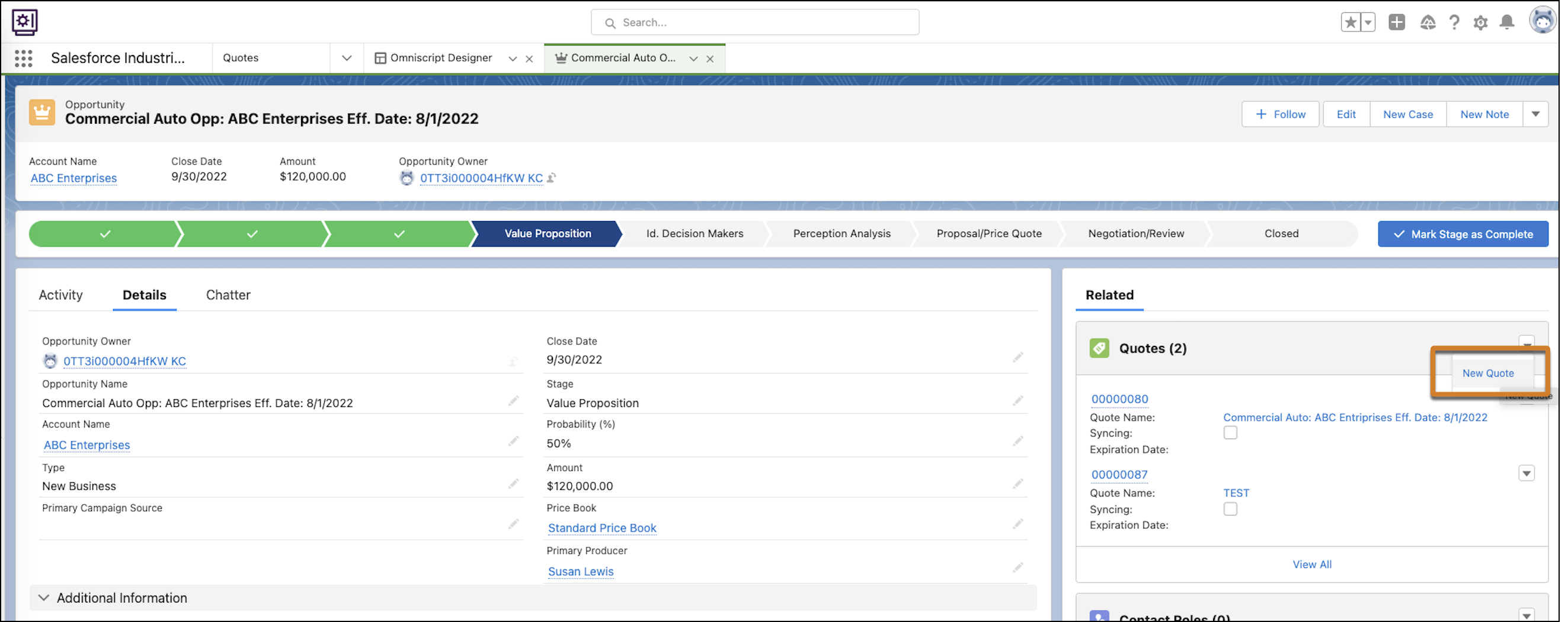The height and width of the screenshot is (622, 1568).
Task: Click the global Search field
Action: click(755, 23)
